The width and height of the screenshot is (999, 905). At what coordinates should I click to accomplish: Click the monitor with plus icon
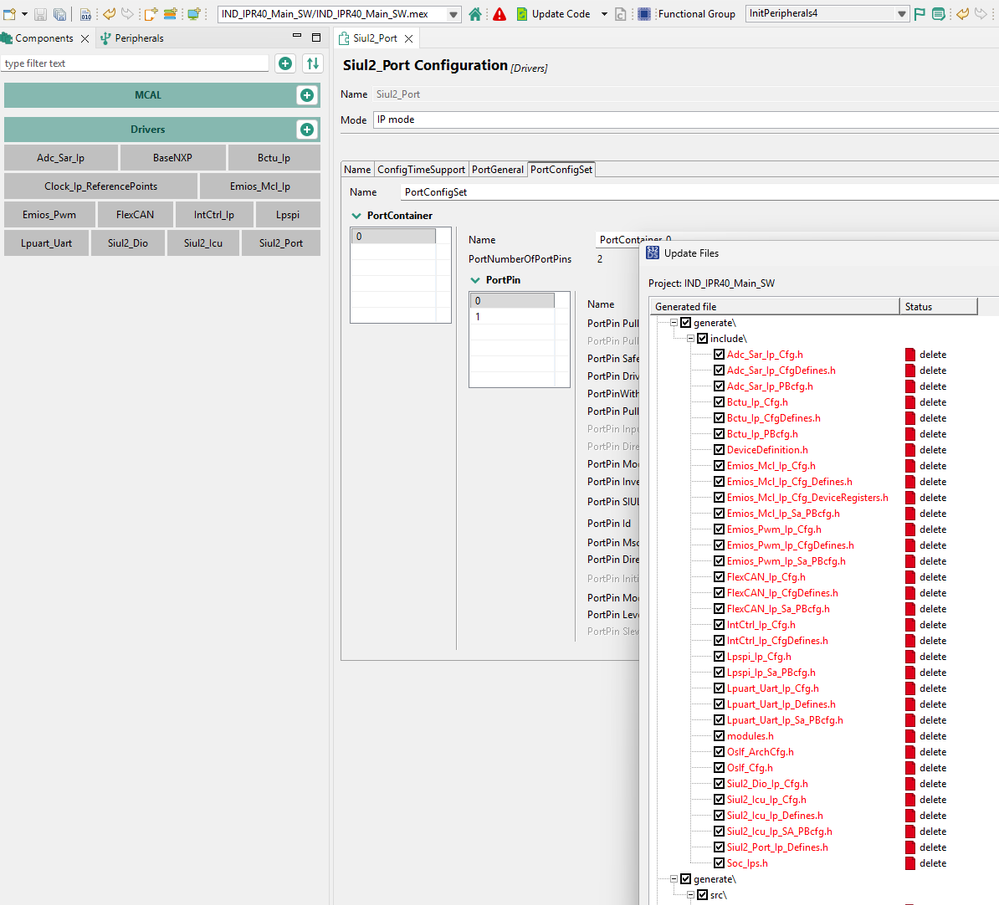(x=194, y=13)
